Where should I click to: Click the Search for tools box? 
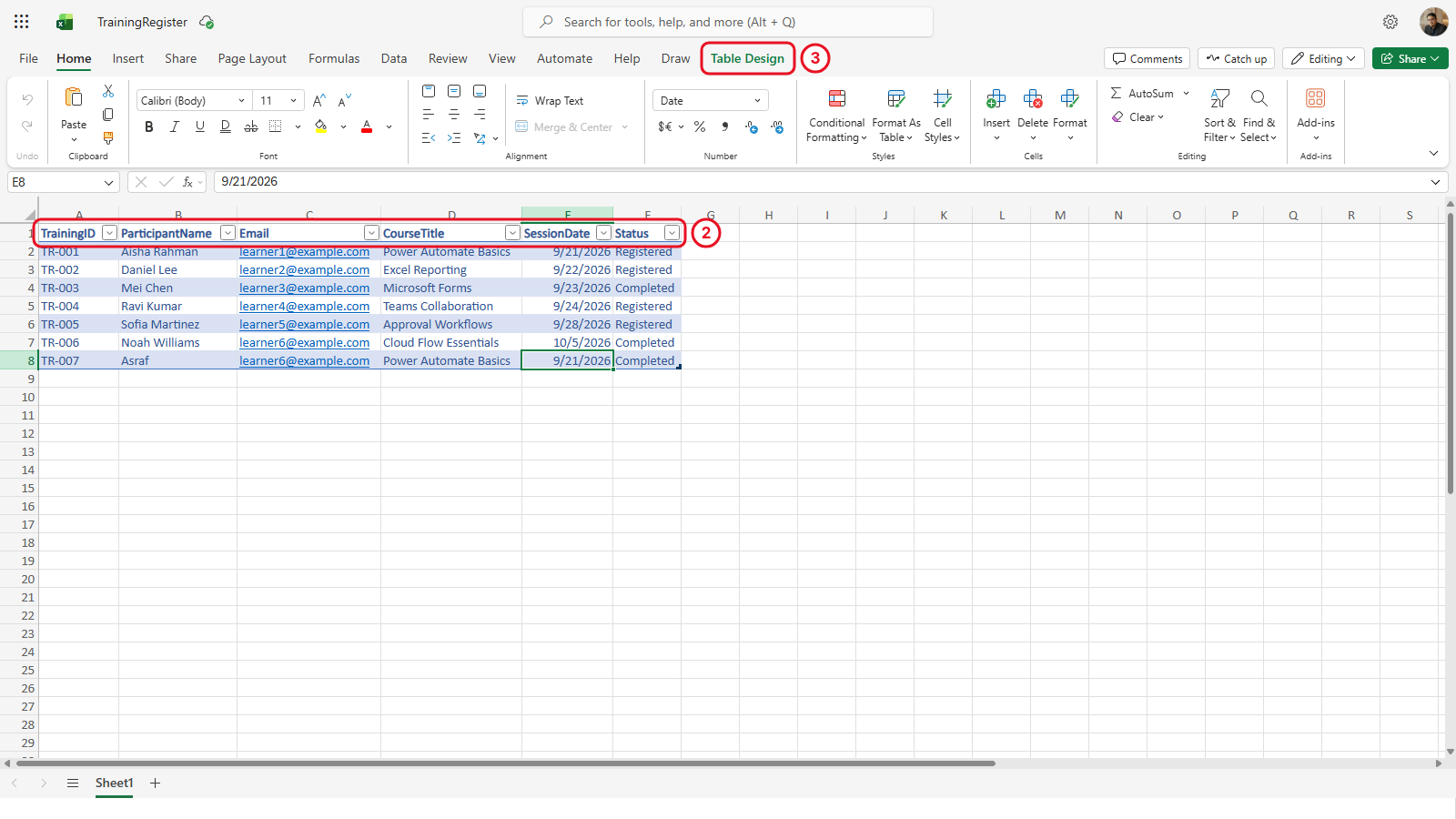[728, 22]
